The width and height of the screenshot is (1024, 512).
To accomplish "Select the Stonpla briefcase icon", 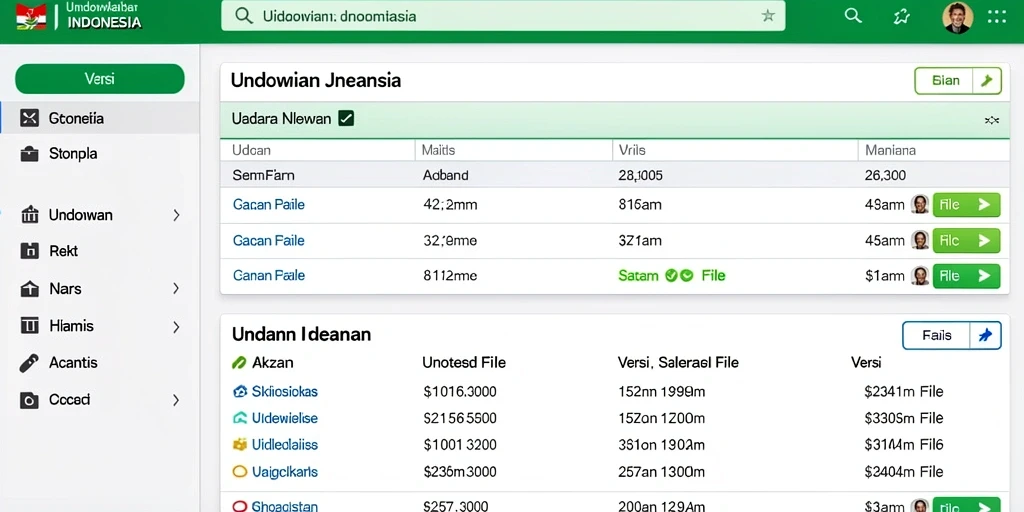I will pos(29,154).
